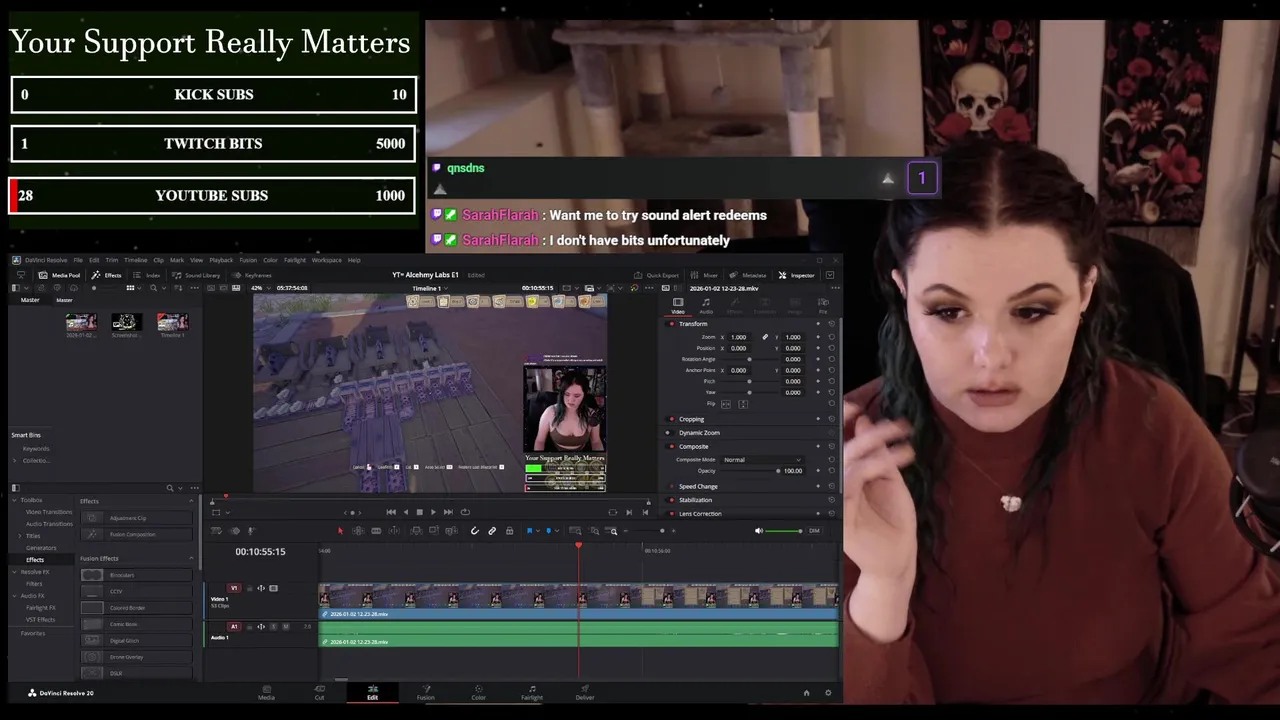The height and width of the screenshot is (720, 1280).
Task: Collapse the Resolve FX tree group
Action: point(15,572)
